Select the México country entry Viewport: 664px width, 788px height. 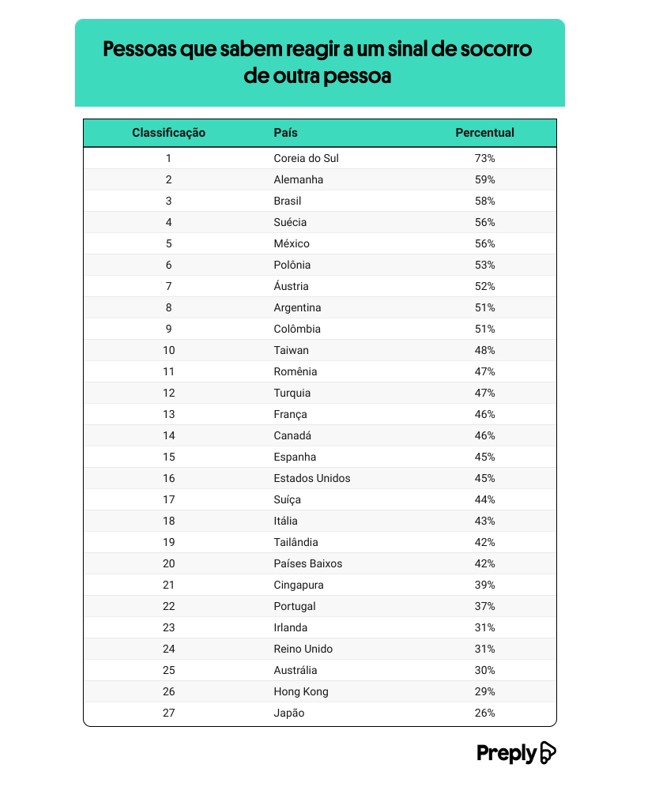pyautogui.click(x=291, y=244)
